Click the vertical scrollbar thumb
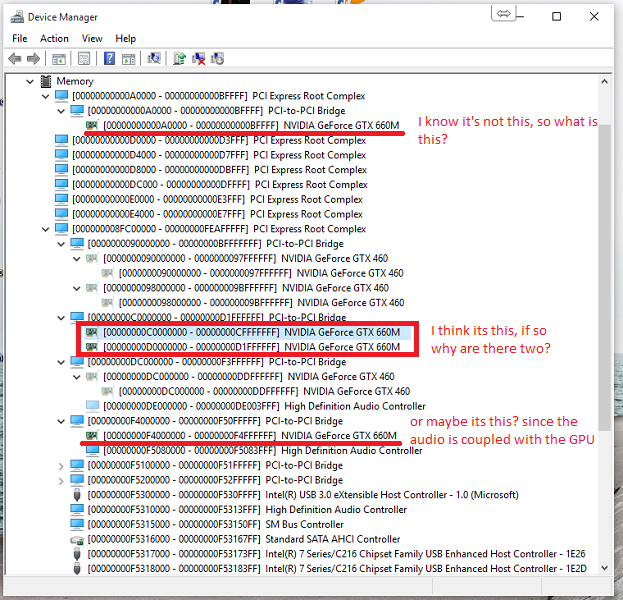This screenshot has width=623, height=600. pos(604,278)
